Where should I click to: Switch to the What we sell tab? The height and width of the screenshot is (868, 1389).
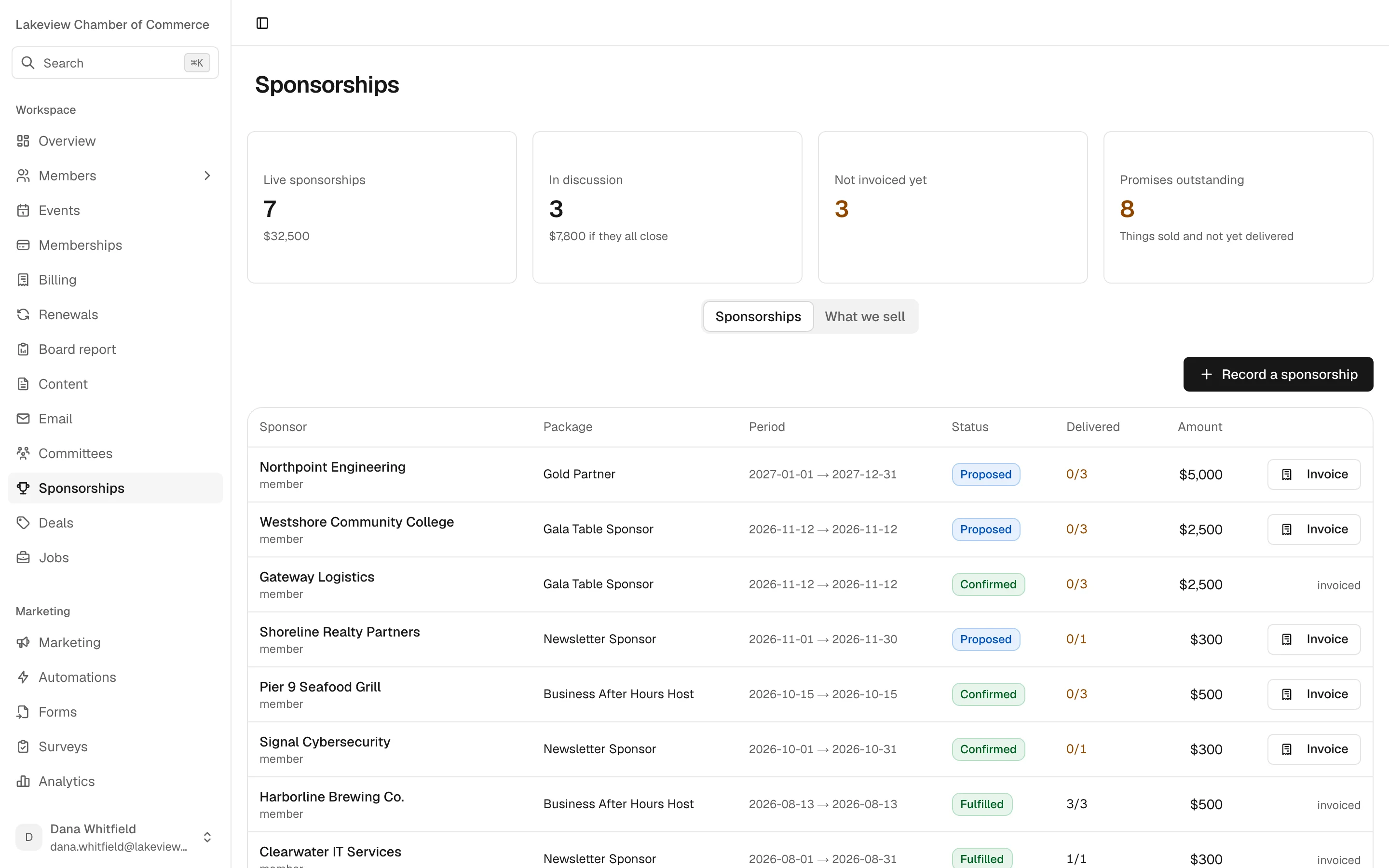pos(864,316)
